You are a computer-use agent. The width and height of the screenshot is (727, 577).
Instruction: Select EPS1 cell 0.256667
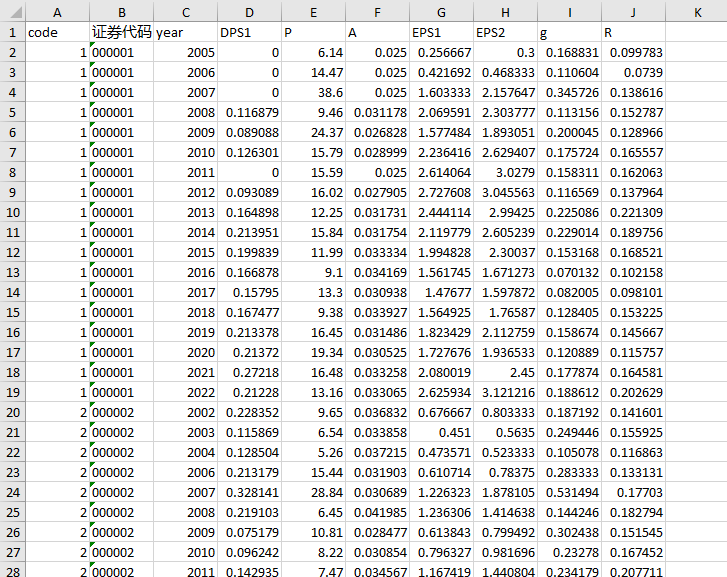441,52
